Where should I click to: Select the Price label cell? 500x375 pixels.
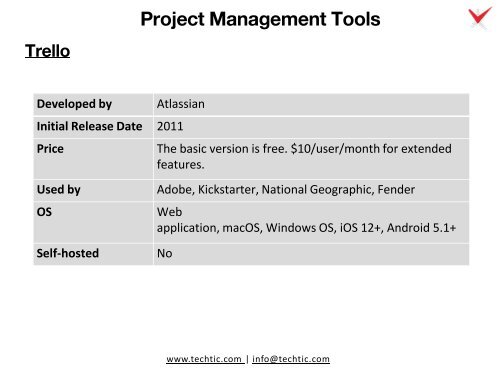click(93, 159)
